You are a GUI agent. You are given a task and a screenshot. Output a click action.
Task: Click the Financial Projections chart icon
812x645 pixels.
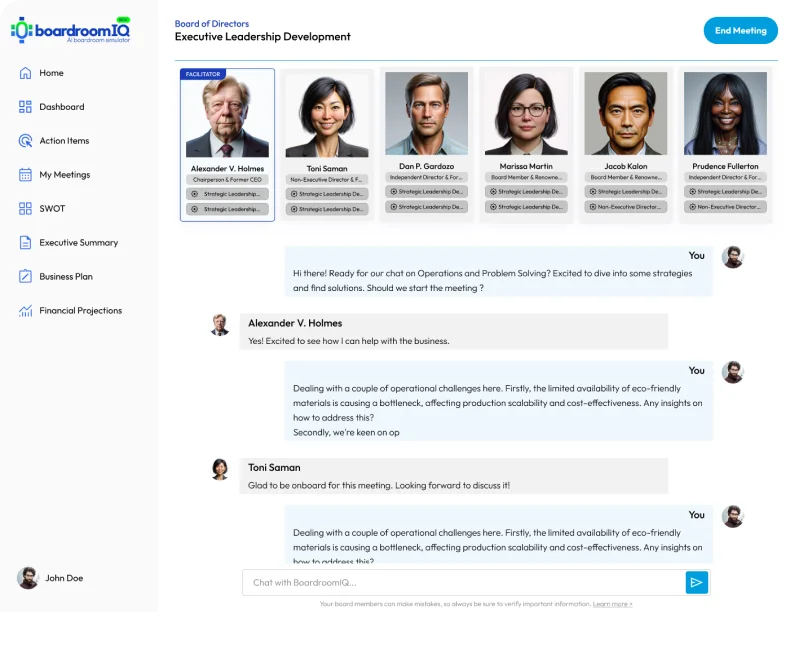25,311
